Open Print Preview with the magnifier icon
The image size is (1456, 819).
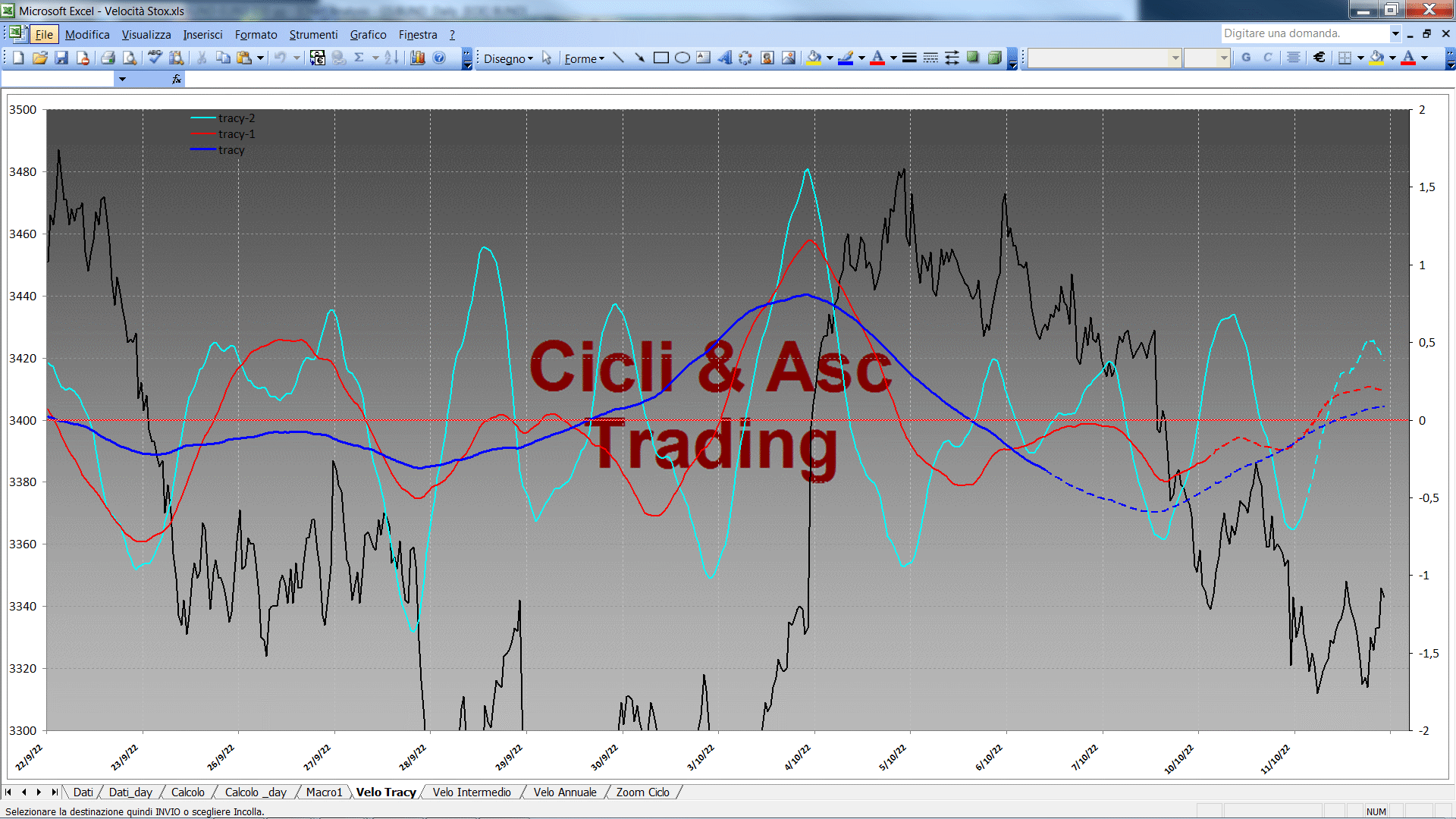coord(130,58)
